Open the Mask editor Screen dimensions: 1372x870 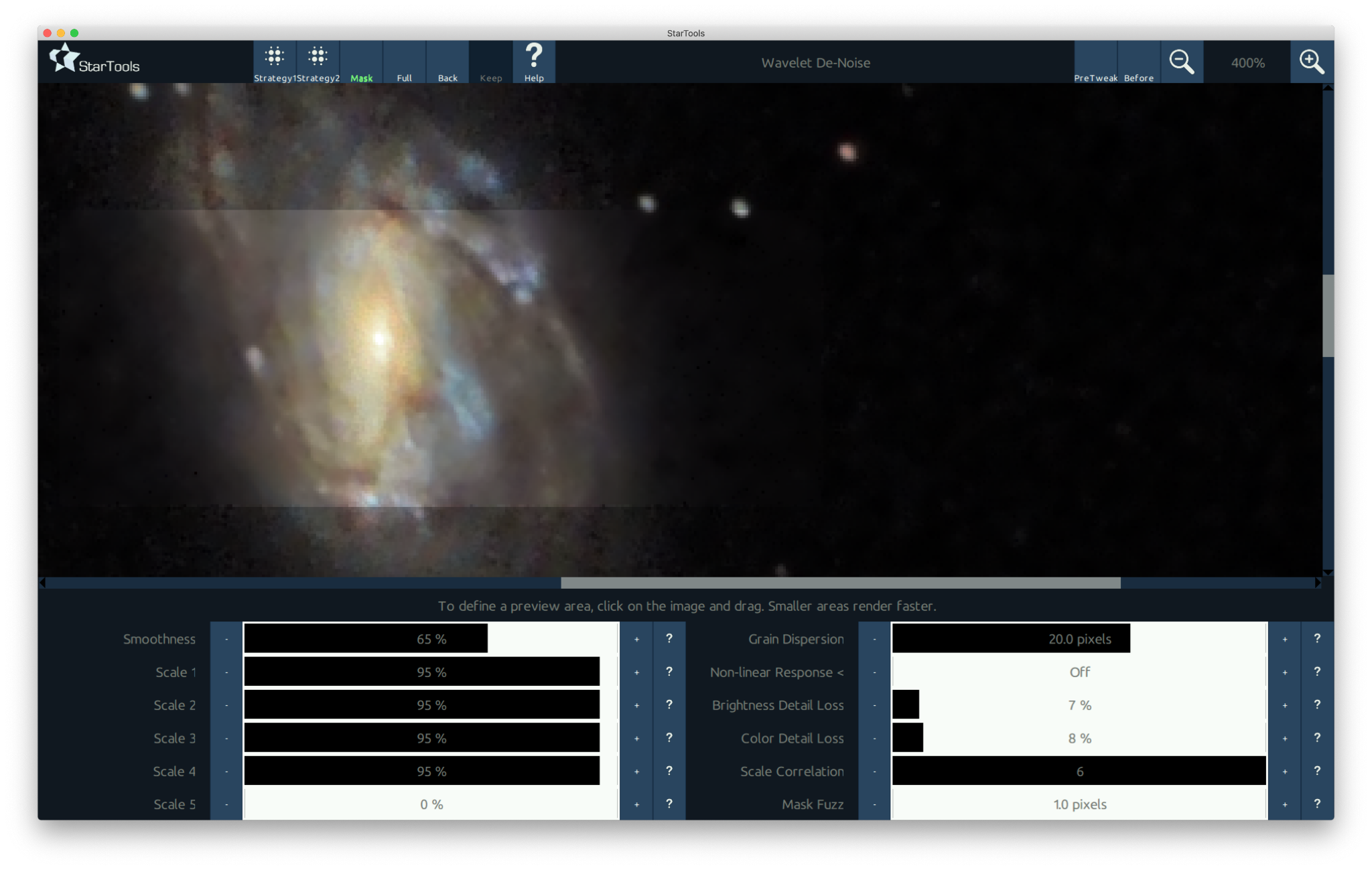pyautogui.click(x=361, y=62)
